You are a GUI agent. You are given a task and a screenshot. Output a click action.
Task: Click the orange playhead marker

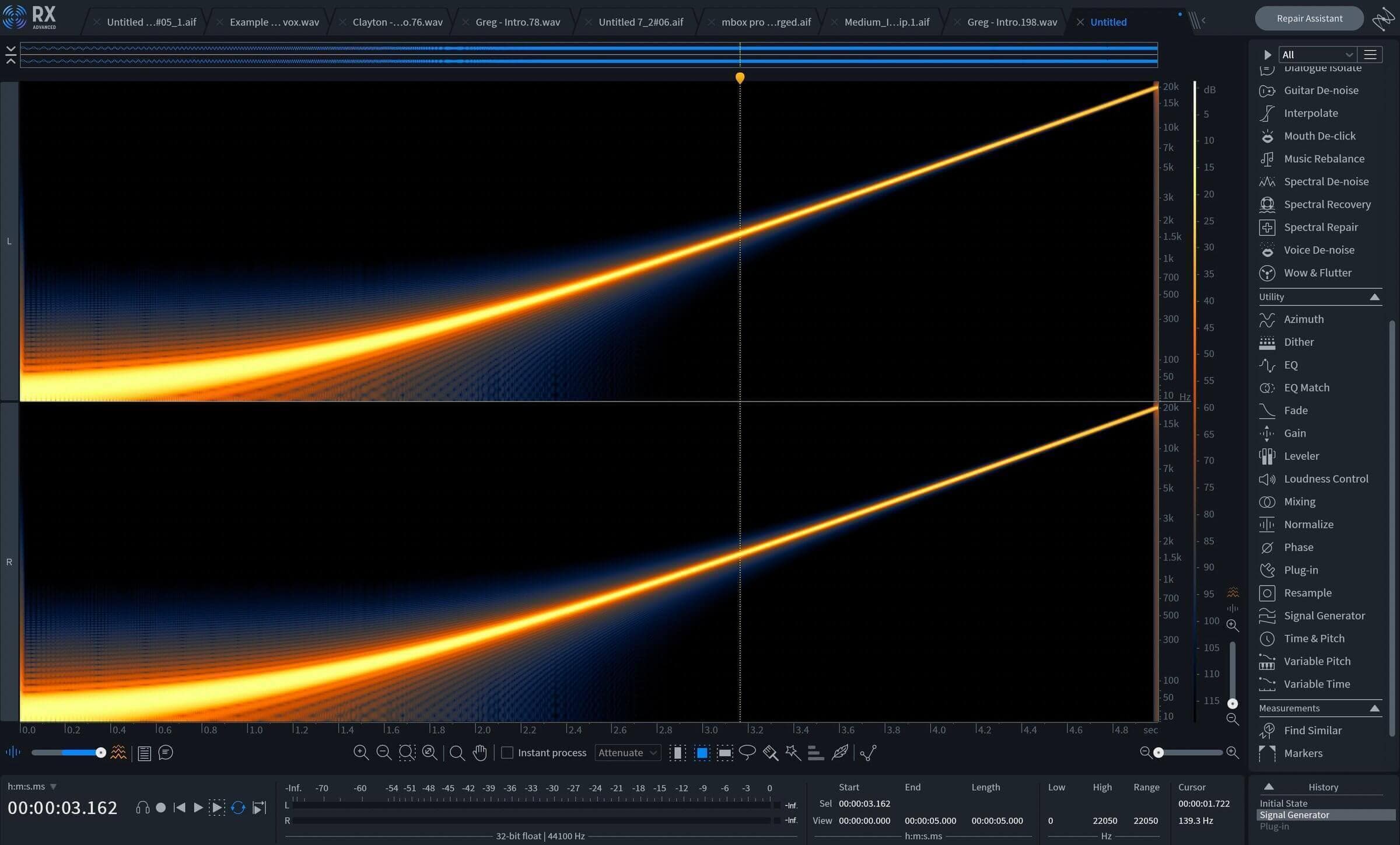(740, 78)
